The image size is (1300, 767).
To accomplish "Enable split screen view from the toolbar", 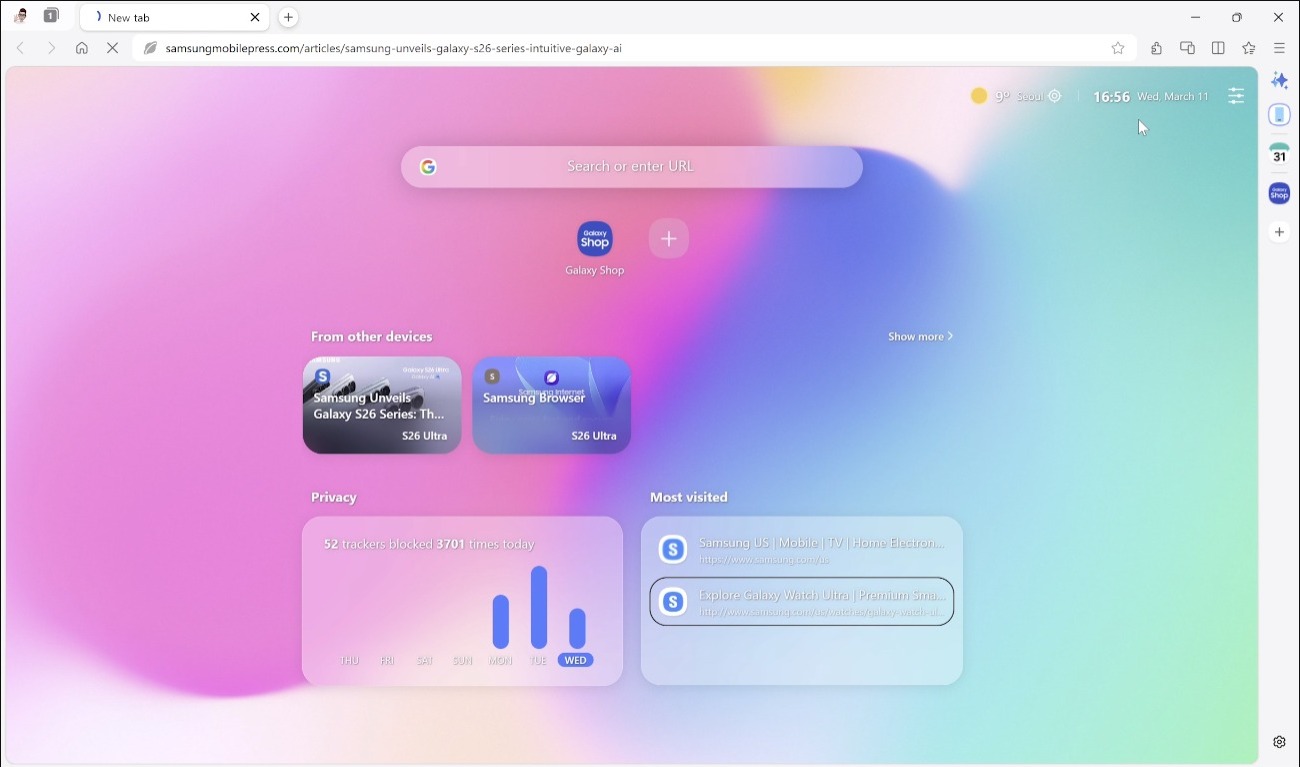I will click(1217, 47).
